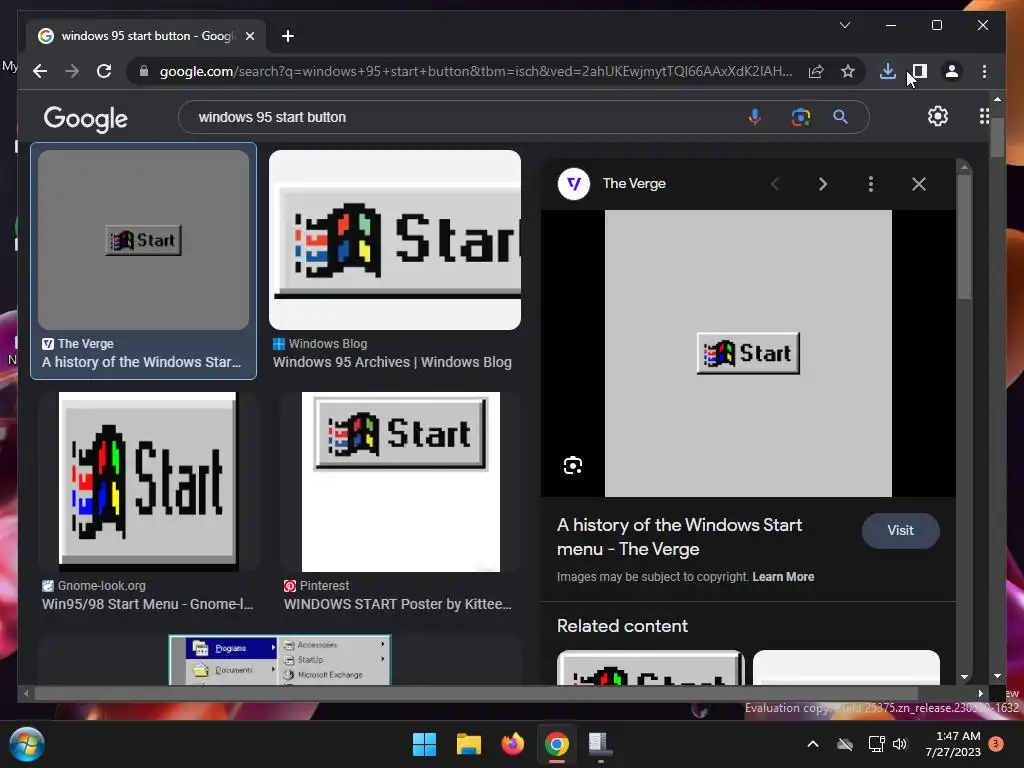The height and width of the screenshot is (768, 1024).
Task: Click the preview panel scrollbar thumb
Action: (964, 238)
